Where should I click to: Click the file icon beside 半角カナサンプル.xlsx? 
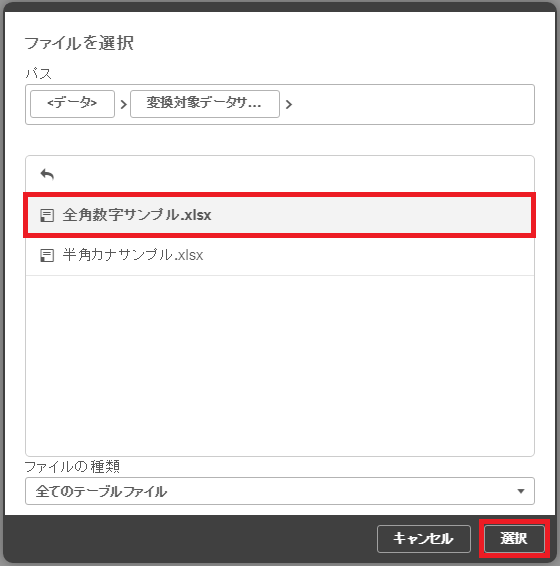[x=47, y=256]
